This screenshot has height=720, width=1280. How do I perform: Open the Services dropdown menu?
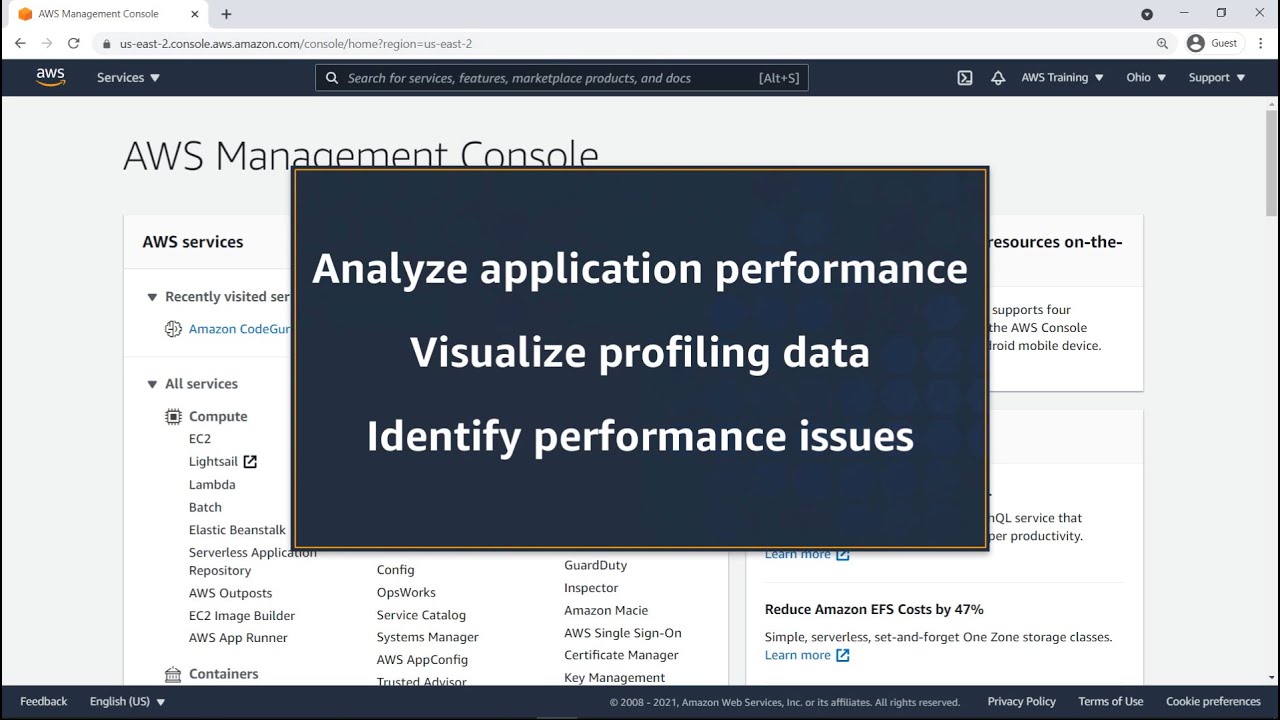(x=128, y=78)
